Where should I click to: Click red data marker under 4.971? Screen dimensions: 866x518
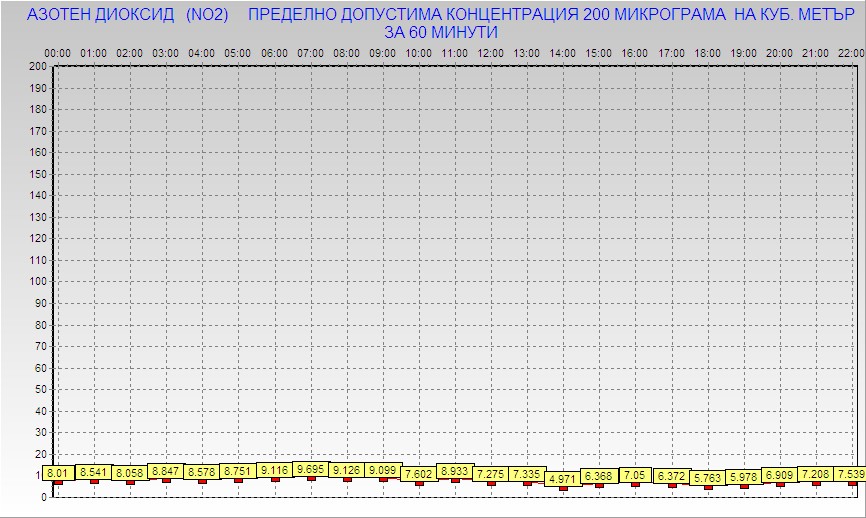(563, 488)
